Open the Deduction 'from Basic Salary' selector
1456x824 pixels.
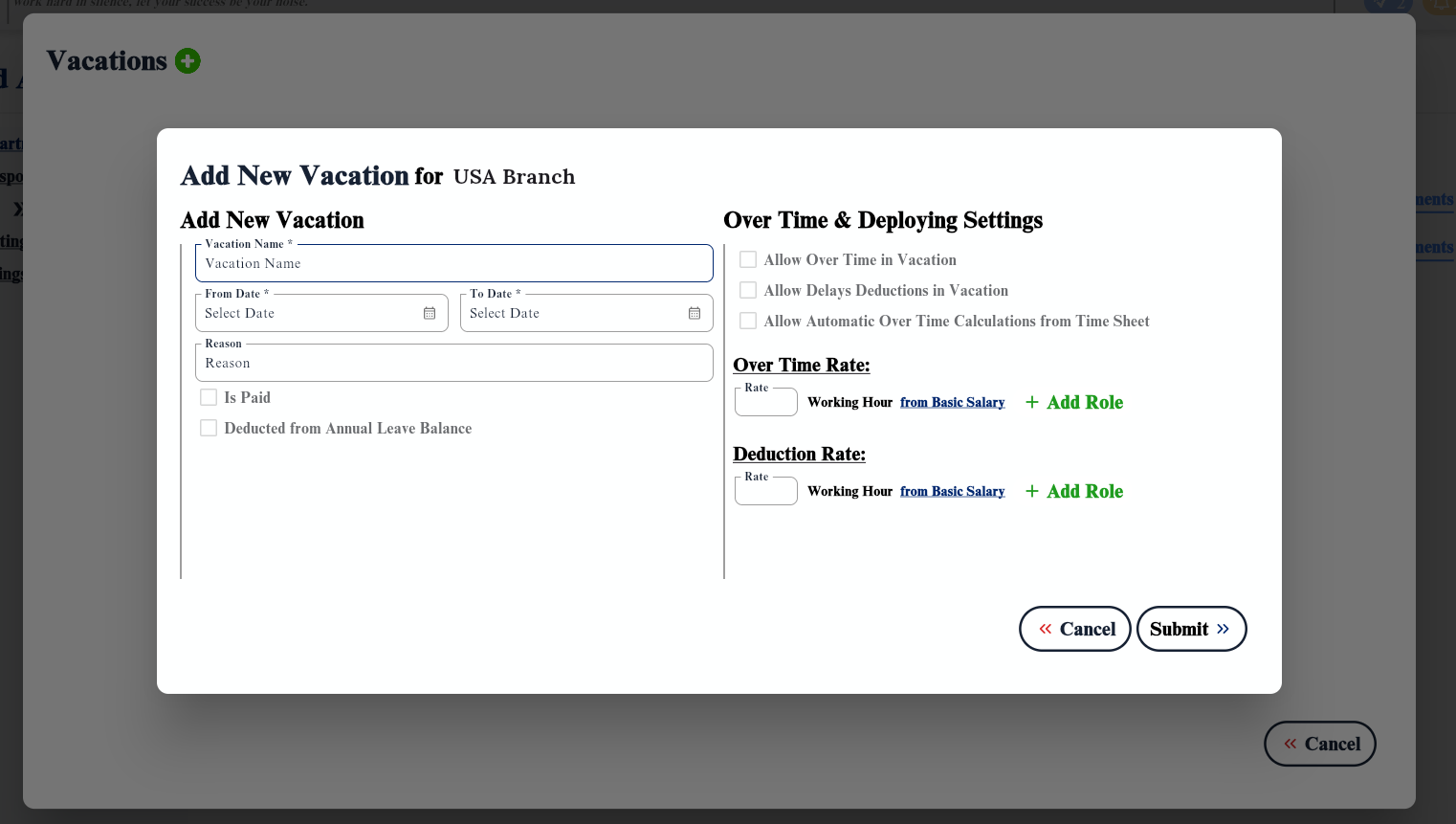click(952, 492)
